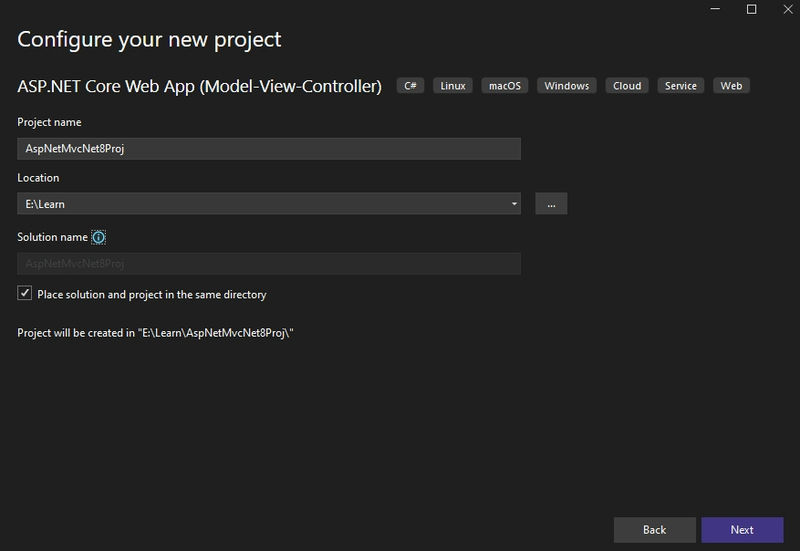Click the Cloud project type tag
This screenshot has width=800, height=551.
(627, 86)
